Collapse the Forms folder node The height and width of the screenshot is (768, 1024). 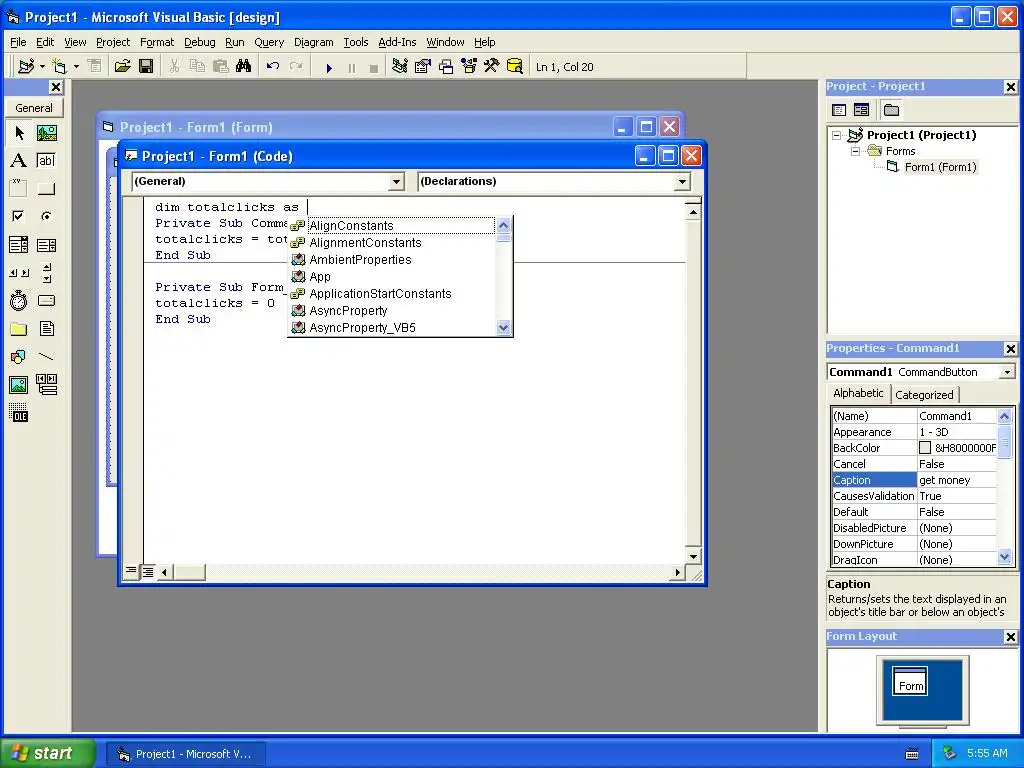coord(855,152)
